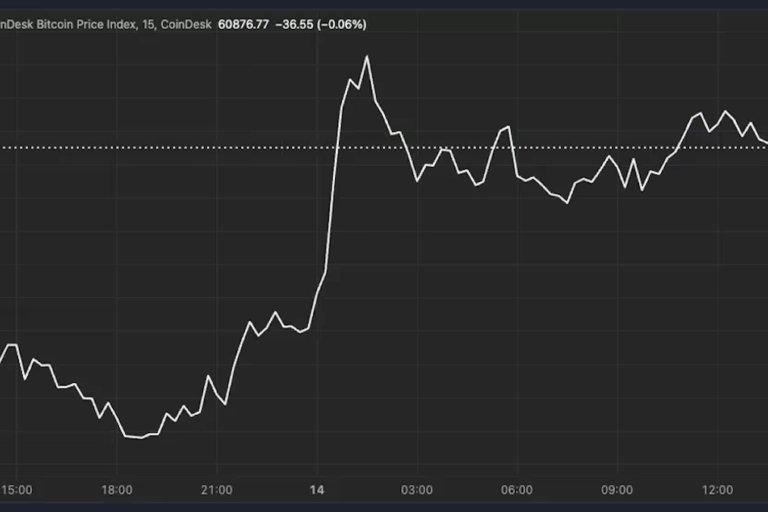Image resolution: width=768 pixels, height=512 pixels.
Task: Select the bold 14 date marker
Action: 317,490
